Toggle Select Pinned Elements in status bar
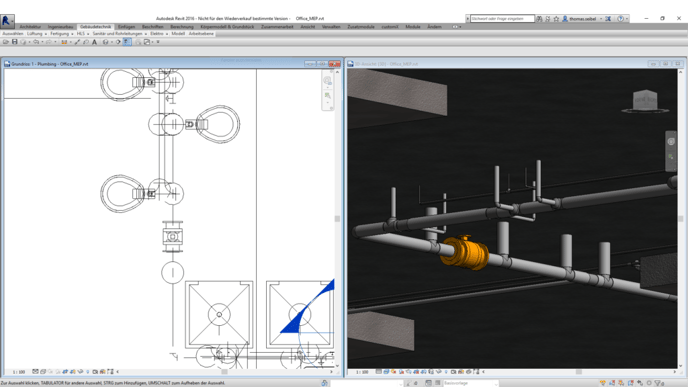The width and height of the screenshot is (688, 387). coord(621,383)
